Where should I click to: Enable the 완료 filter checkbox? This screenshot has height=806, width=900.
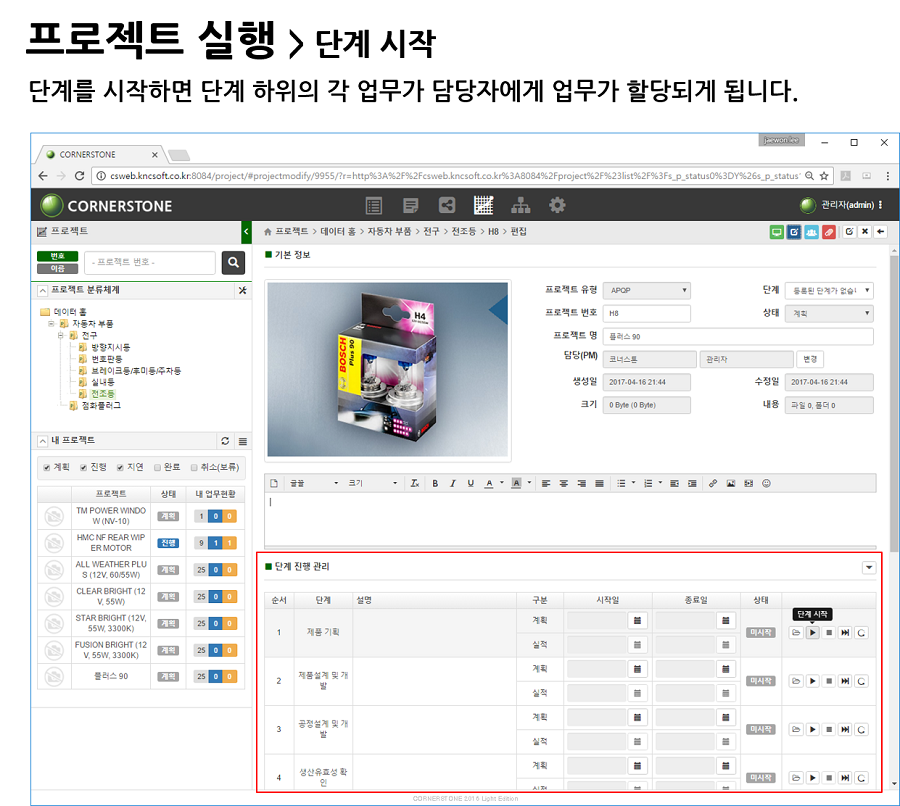[157, 467]
